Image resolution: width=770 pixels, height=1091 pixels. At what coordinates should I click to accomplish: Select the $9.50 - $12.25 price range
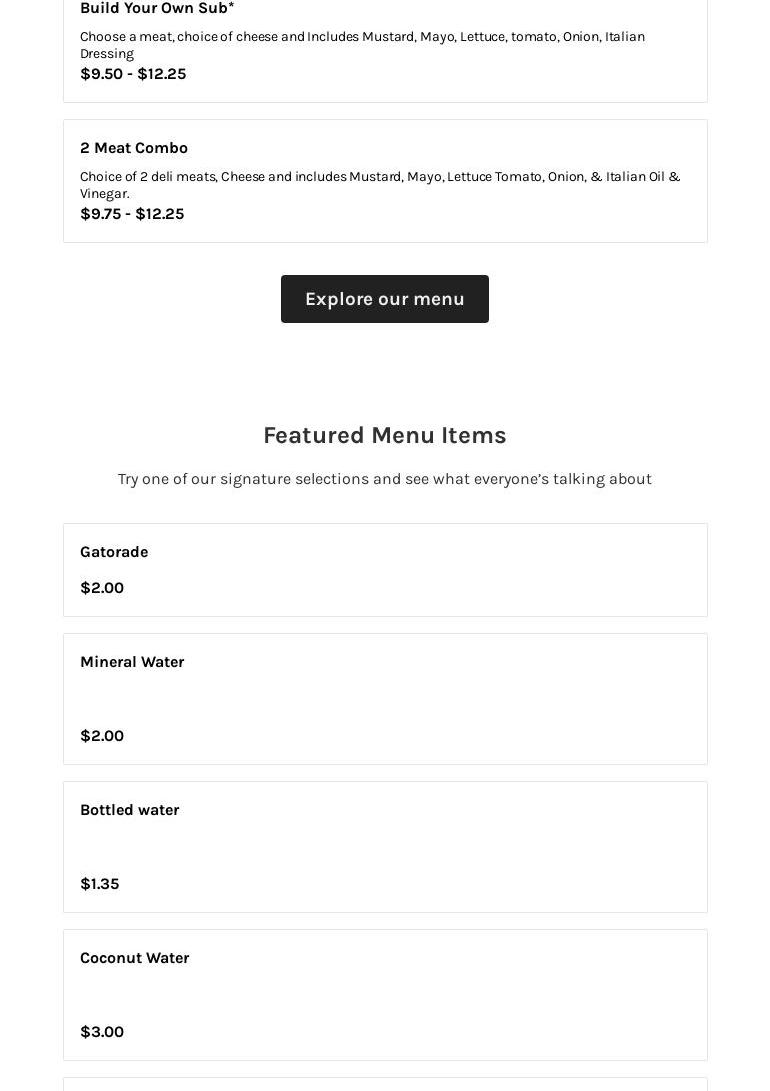pos(133,74)
